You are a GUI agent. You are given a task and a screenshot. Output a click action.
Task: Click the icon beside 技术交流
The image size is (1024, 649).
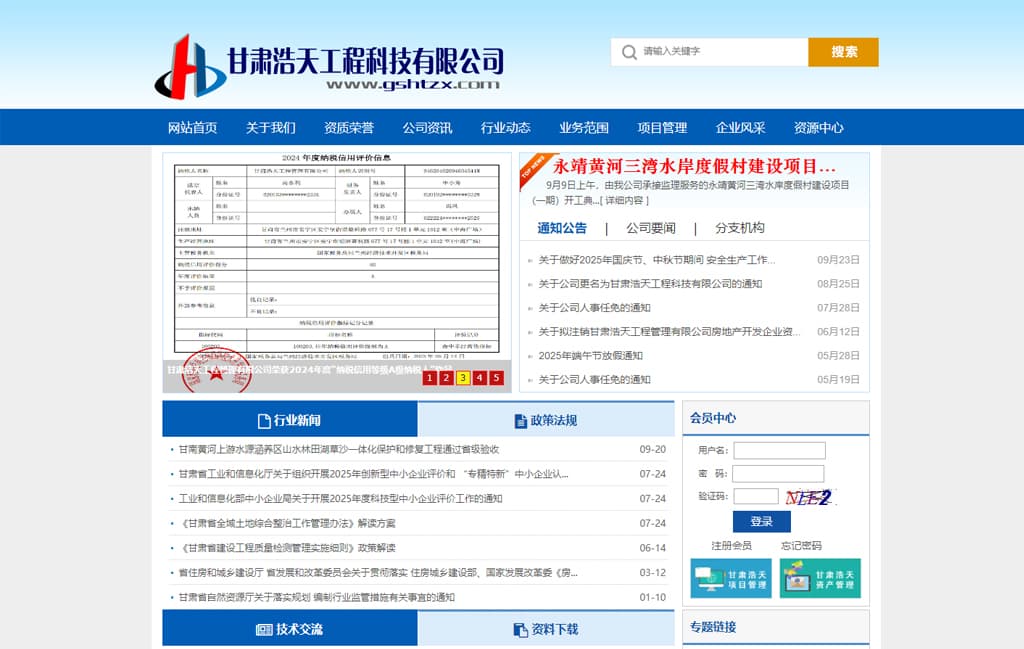pyautogui.click(x=264, y=629)
